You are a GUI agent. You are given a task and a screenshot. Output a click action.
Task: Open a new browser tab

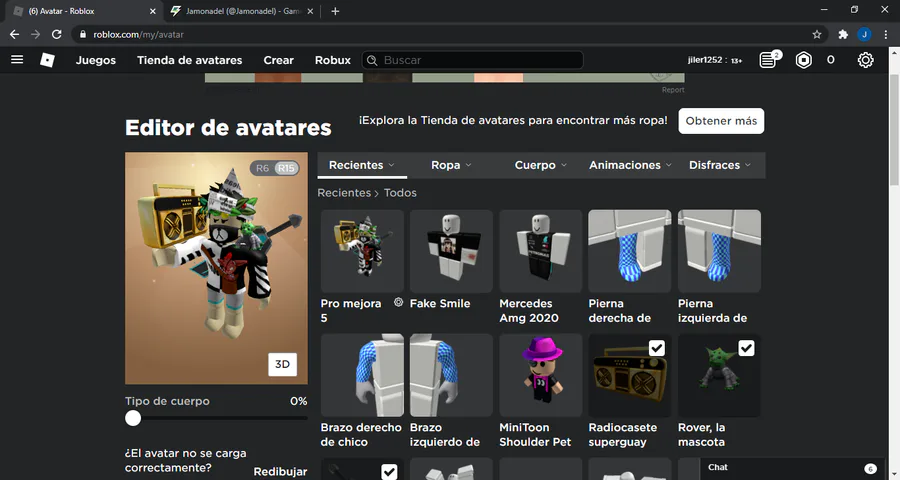(x=335, y=11)
